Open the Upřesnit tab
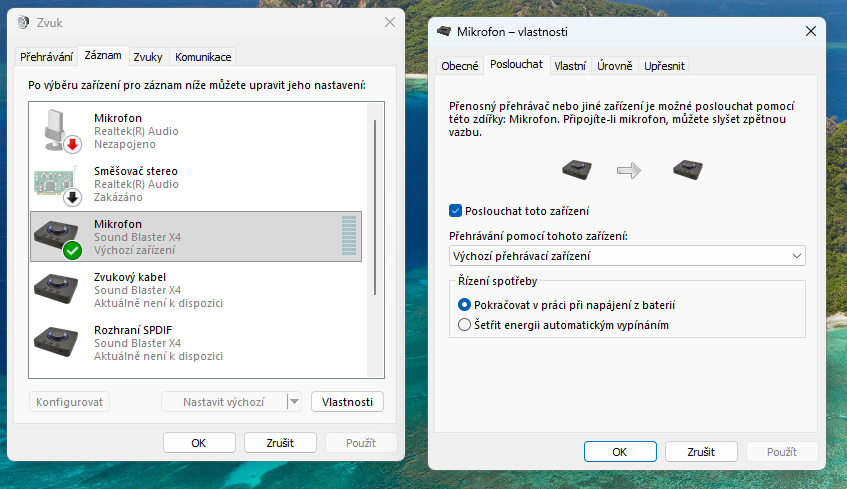Image resolution: width=847 pixels, height=489 pixels. [x=664, y=66]
